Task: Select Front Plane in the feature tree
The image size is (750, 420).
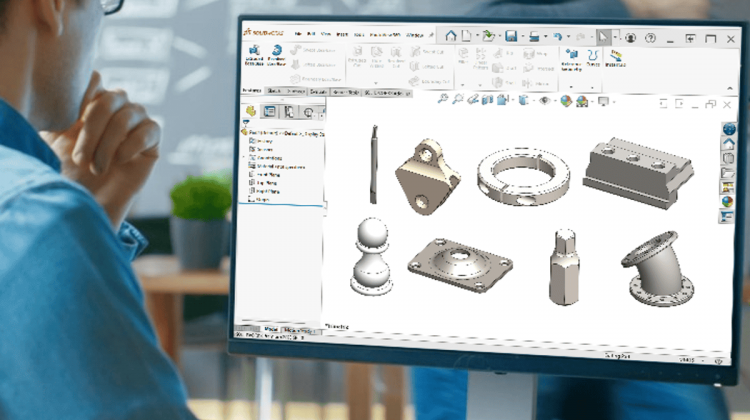Action: pos(264,175)
